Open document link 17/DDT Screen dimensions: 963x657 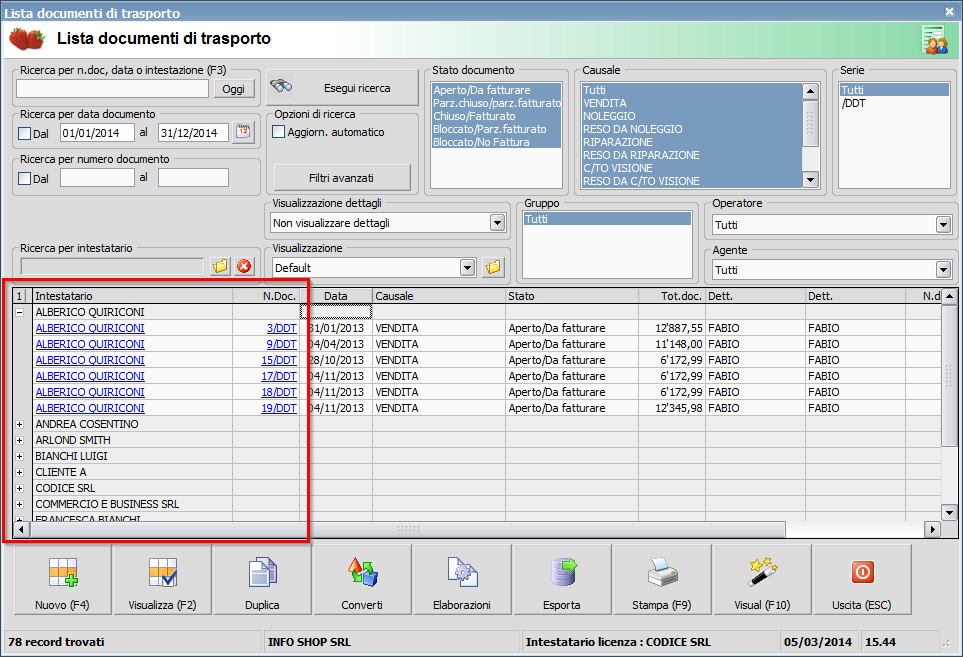pyautogui.click(x=279, y=376)
